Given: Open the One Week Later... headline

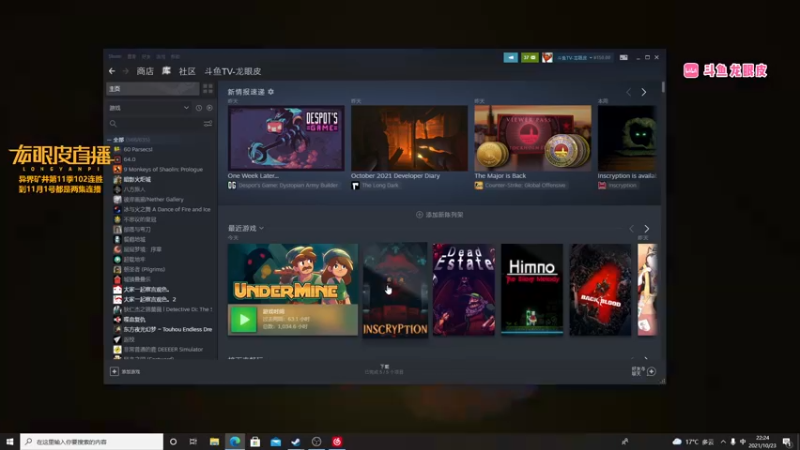Looking at the screenshot, I should tap(253, 176).
